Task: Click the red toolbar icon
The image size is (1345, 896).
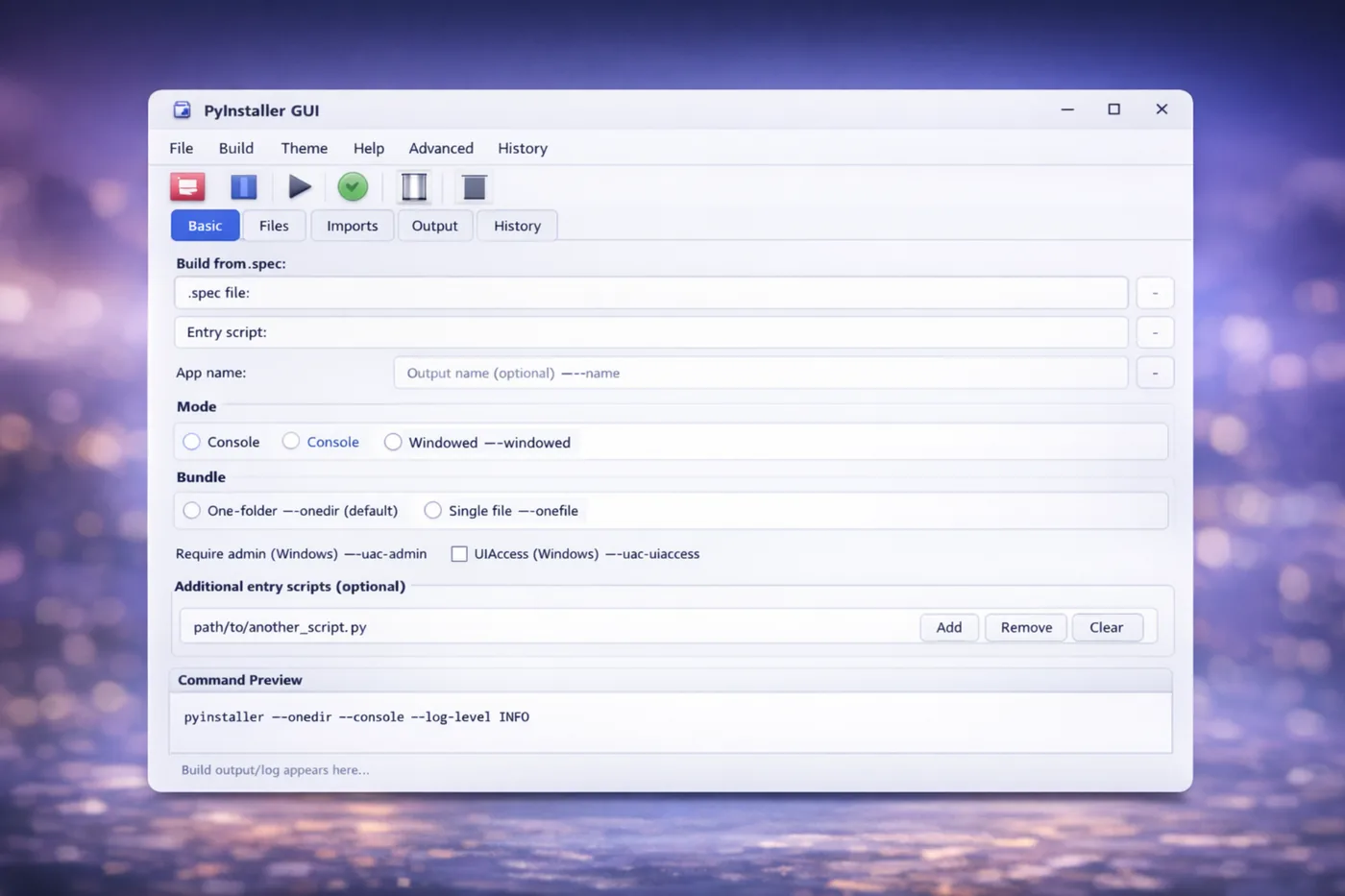Action: pyautogui.click(x=187, y=186)
